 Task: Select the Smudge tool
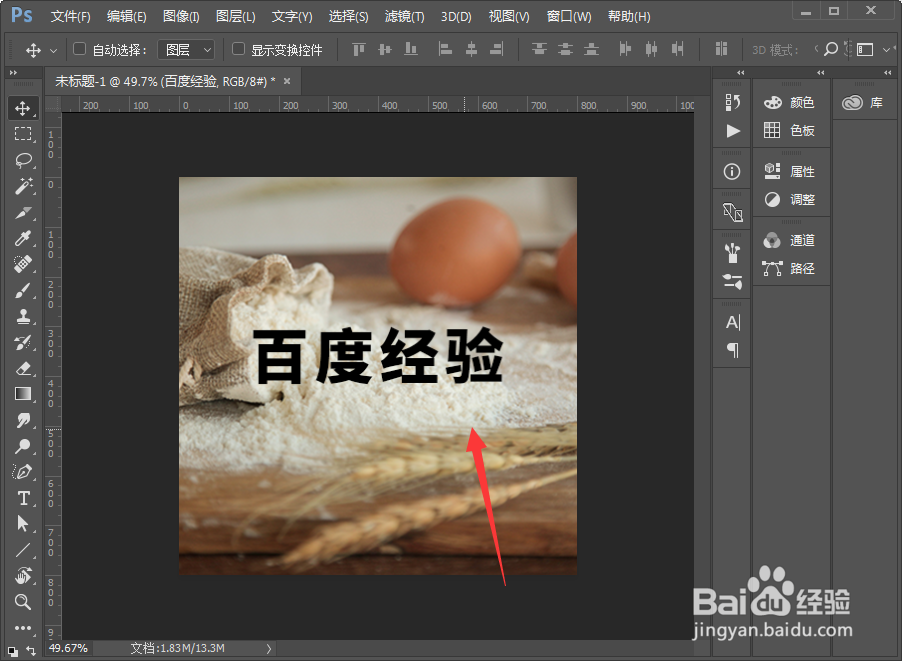[x=23, y=420]
